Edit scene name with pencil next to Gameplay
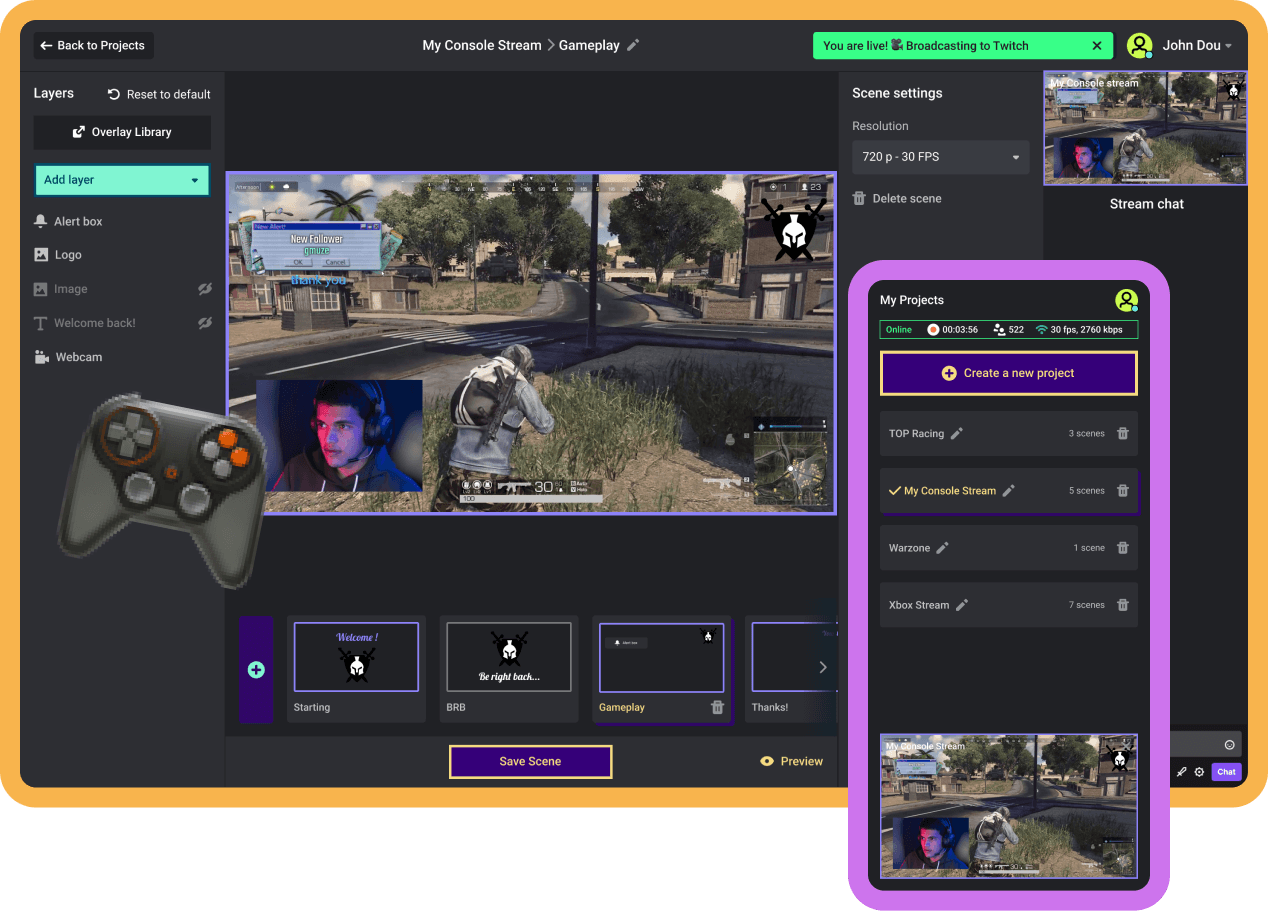1268x911 pixels. pyautogui.click(x=633, y=45)
